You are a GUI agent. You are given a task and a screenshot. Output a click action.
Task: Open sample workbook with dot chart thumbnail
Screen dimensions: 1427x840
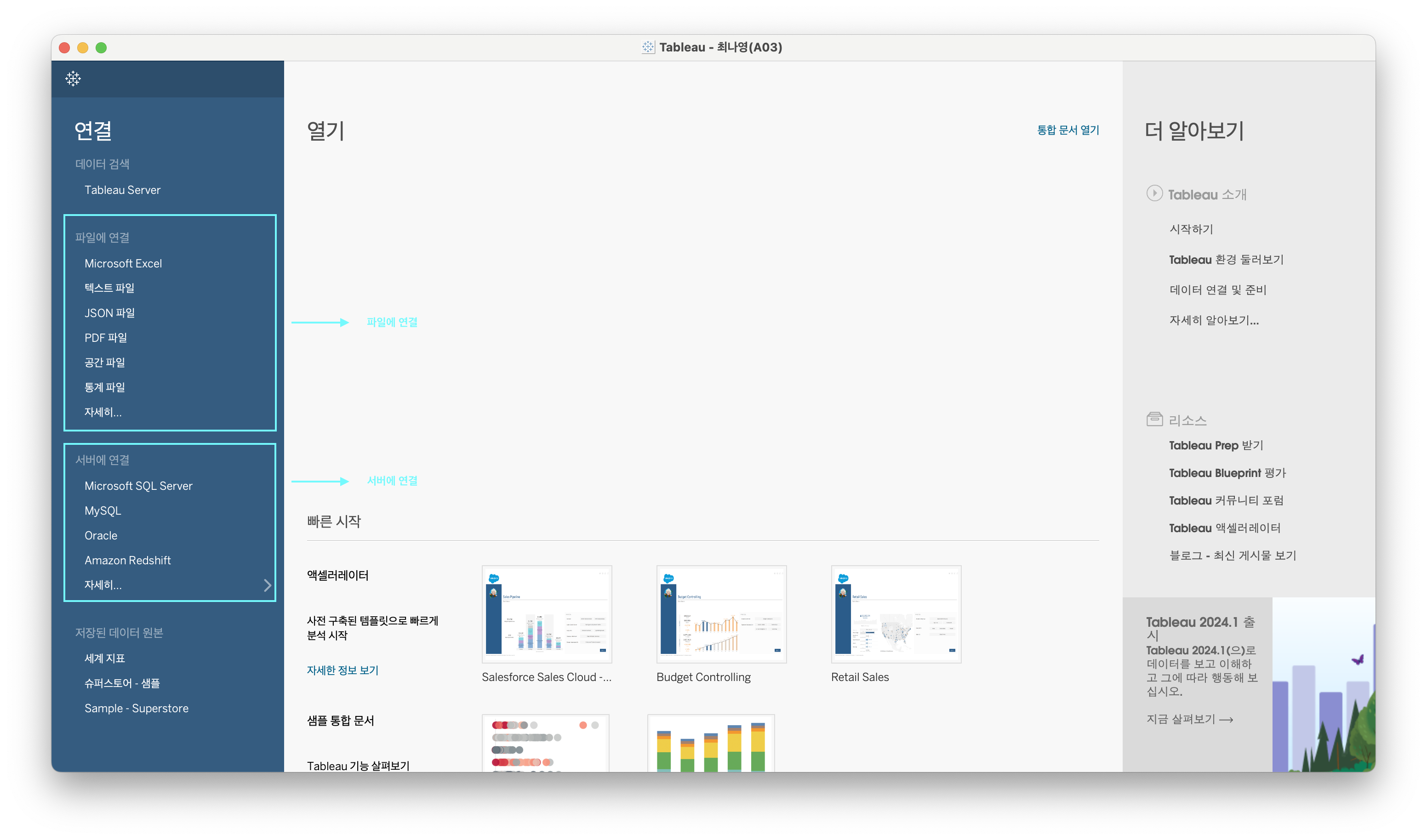tap(545, 743)
